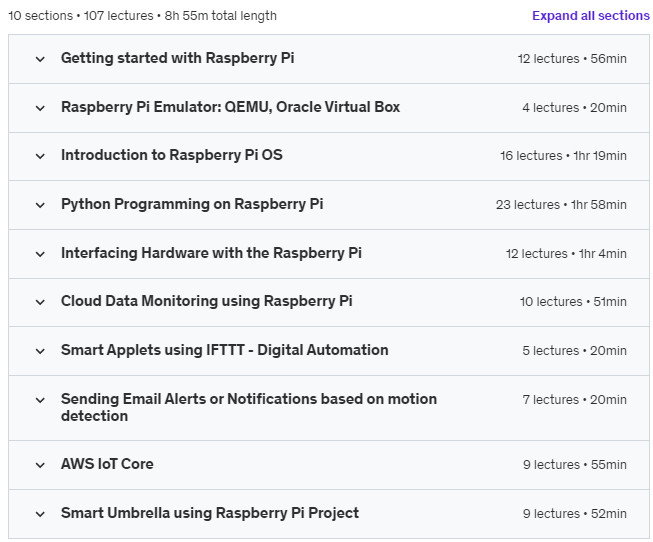Click the 23 lectures • 1hr 58min text

coord(561,205)
